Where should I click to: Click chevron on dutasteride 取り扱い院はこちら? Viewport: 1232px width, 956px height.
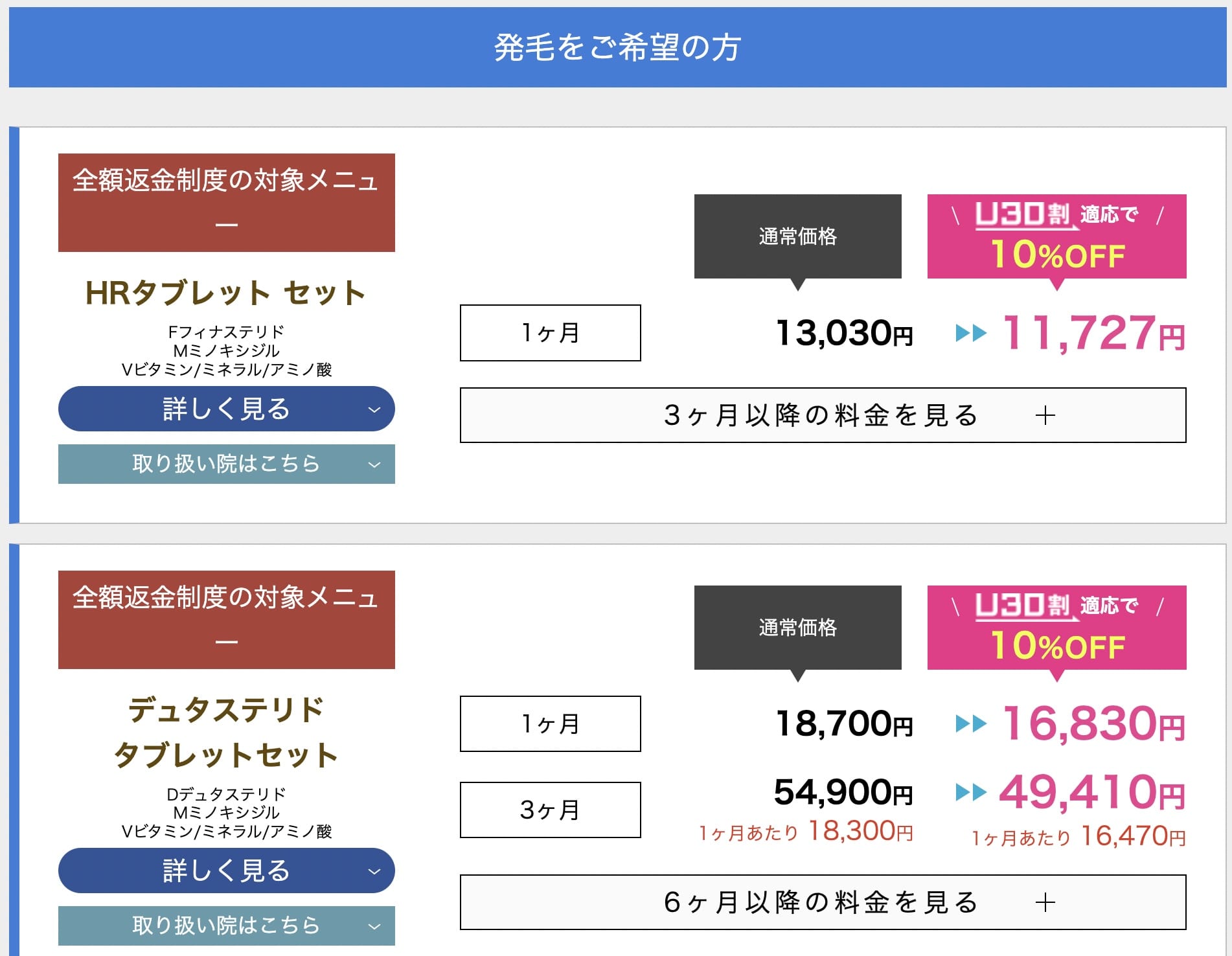click(374, 926)
